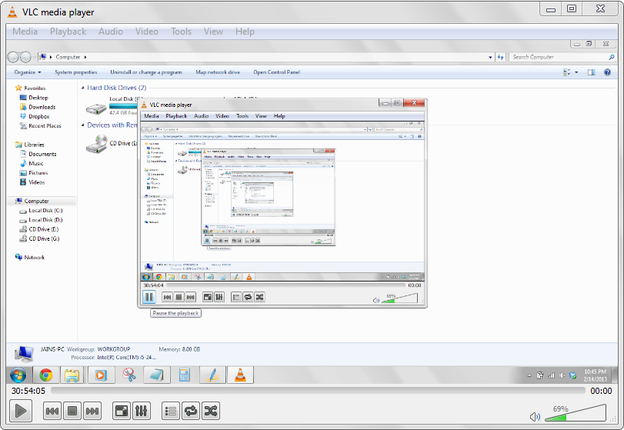Viewport: 624px width, 430px height.
Task: Toggle loop mode in outer VLC controls
Action: 191,411
